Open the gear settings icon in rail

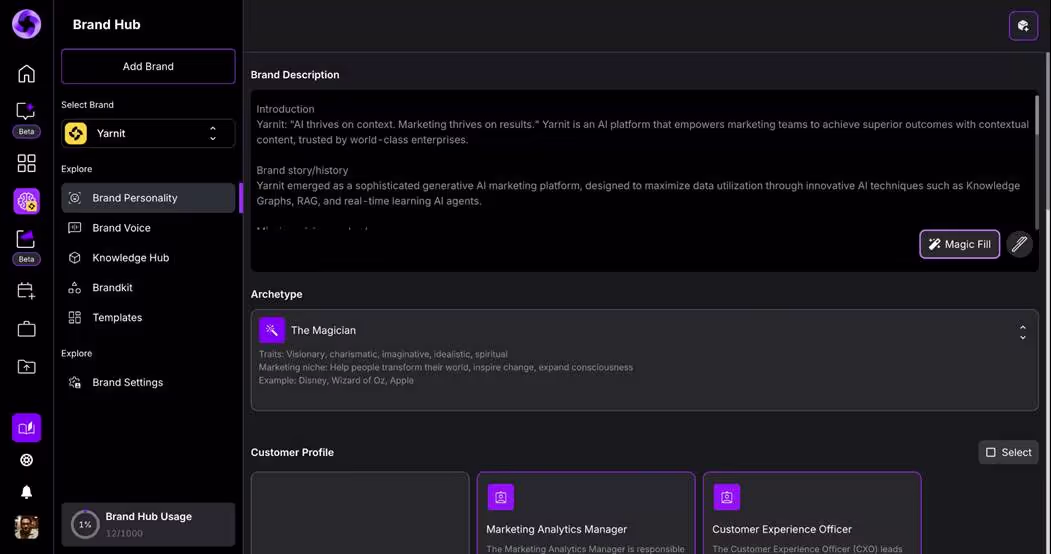[26, 460]
